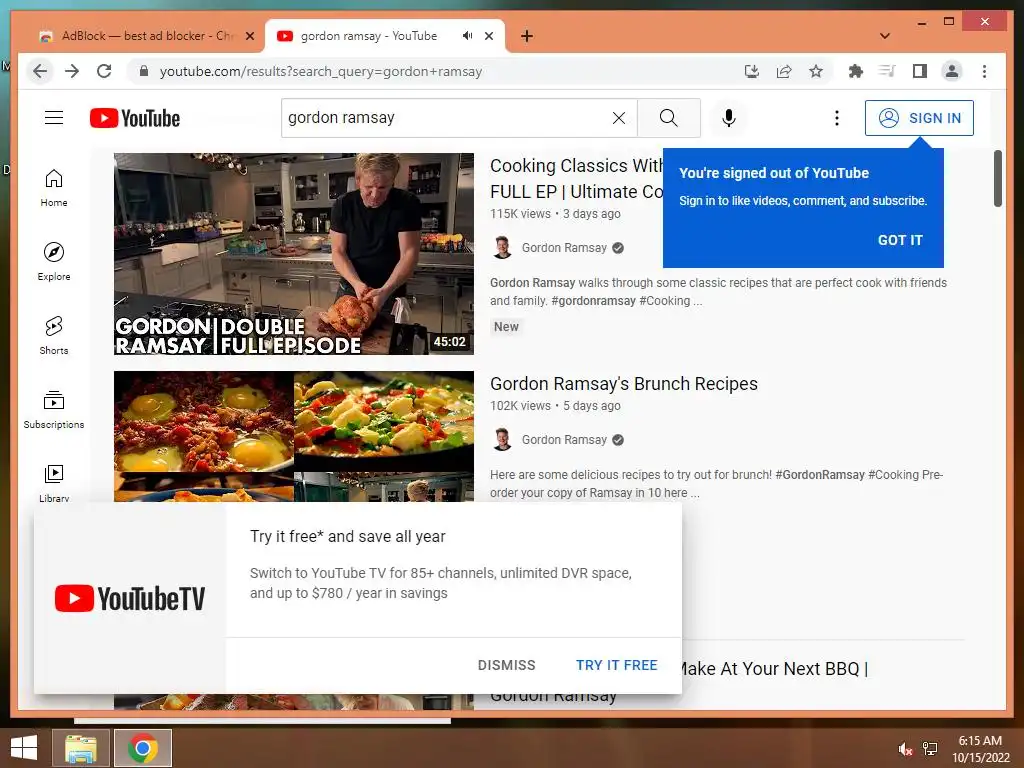The image size is (1024, 768).
Task: Click the "115K views" text
Action: click(520, 214)
